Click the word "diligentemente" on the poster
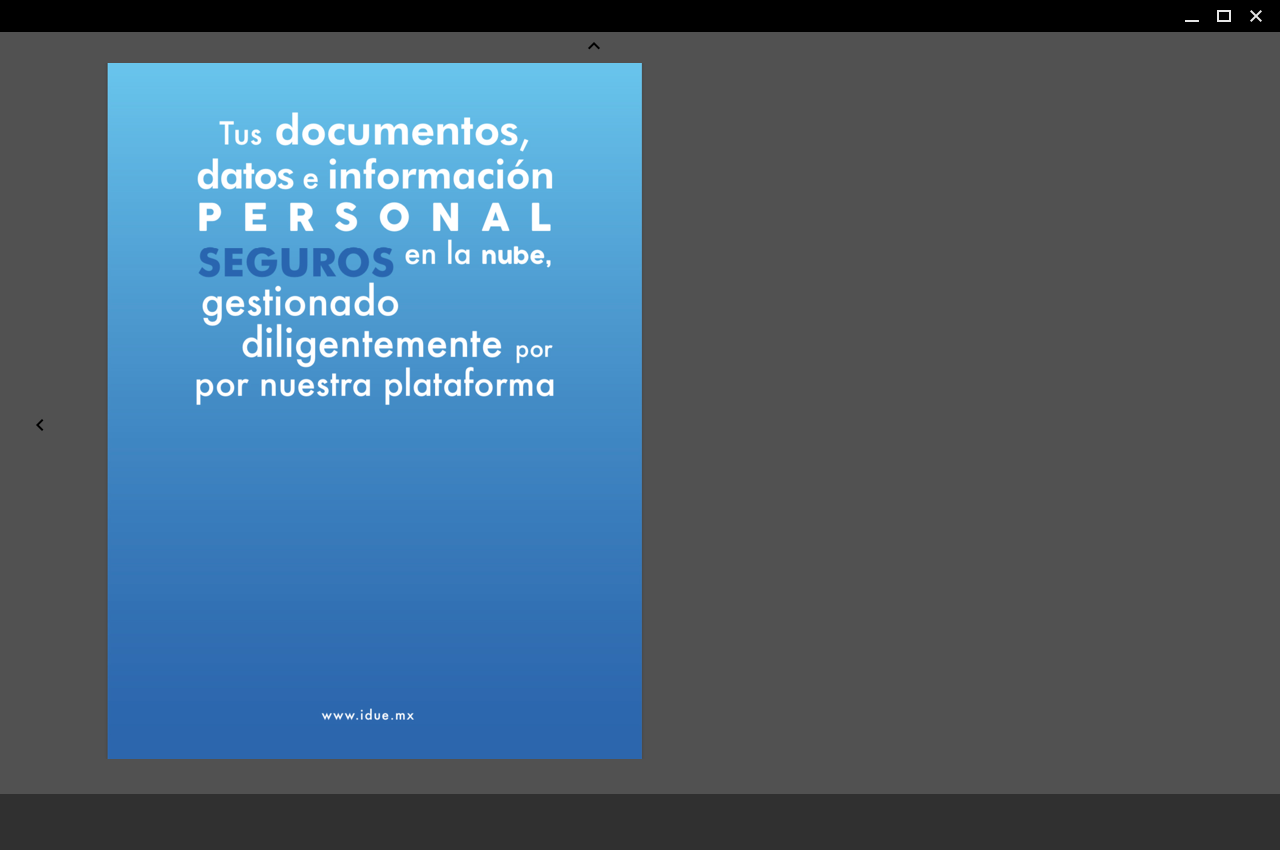1280x850 pixels. [371, 344]
